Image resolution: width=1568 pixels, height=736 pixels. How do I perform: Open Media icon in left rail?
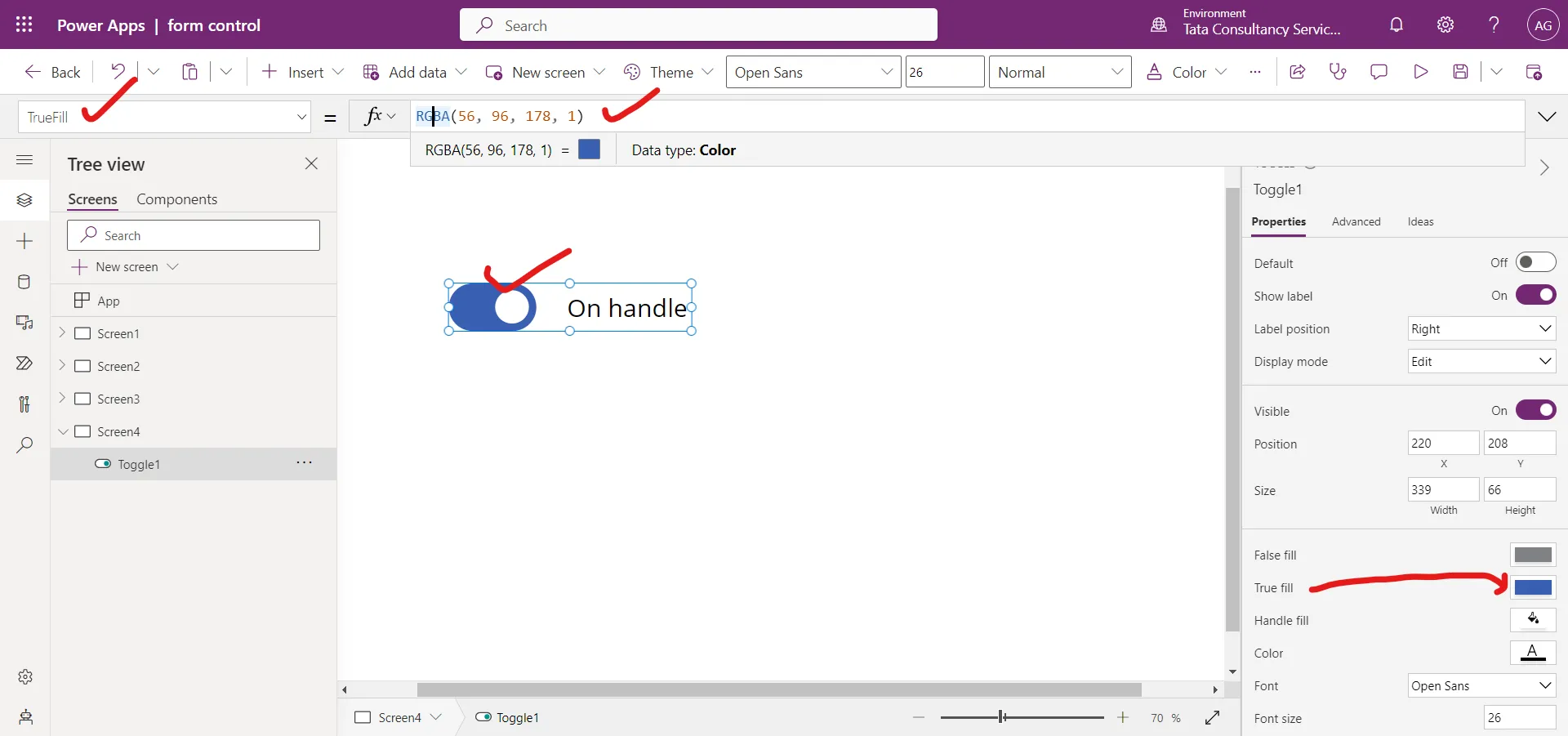[24, 323]
